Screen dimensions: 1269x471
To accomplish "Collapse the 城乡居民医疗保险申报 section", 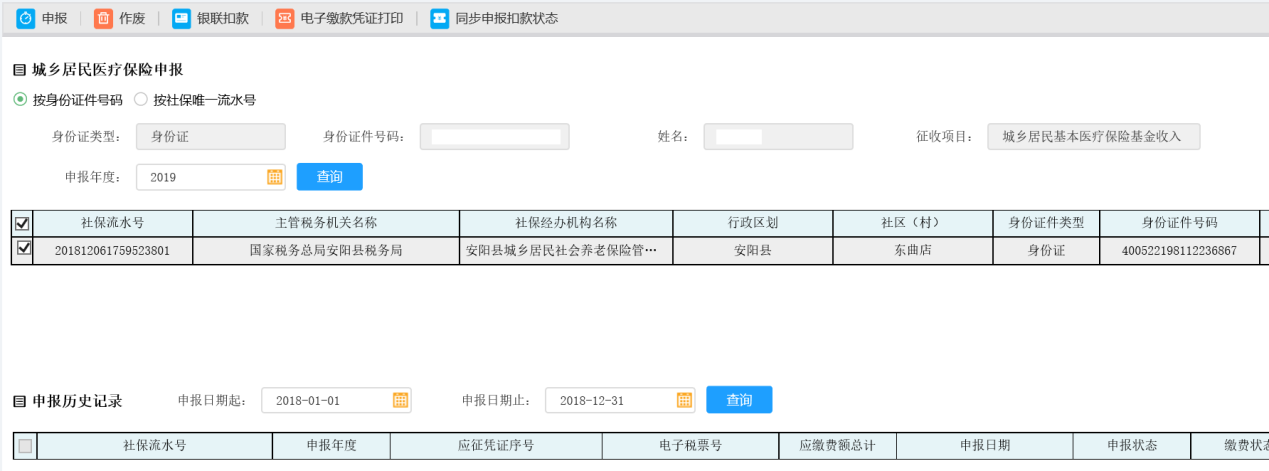I will pos(19,70).
